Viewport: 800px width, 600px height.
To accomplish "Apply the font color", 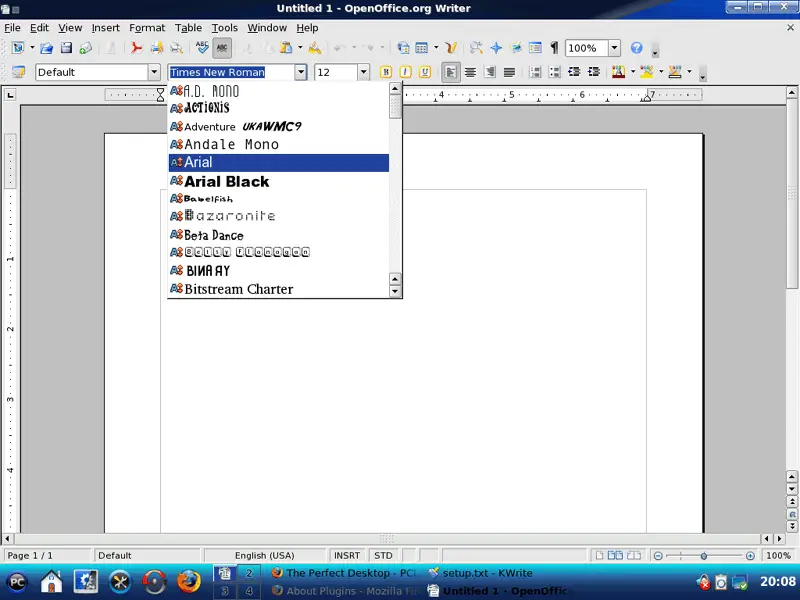I will (618, 72).
